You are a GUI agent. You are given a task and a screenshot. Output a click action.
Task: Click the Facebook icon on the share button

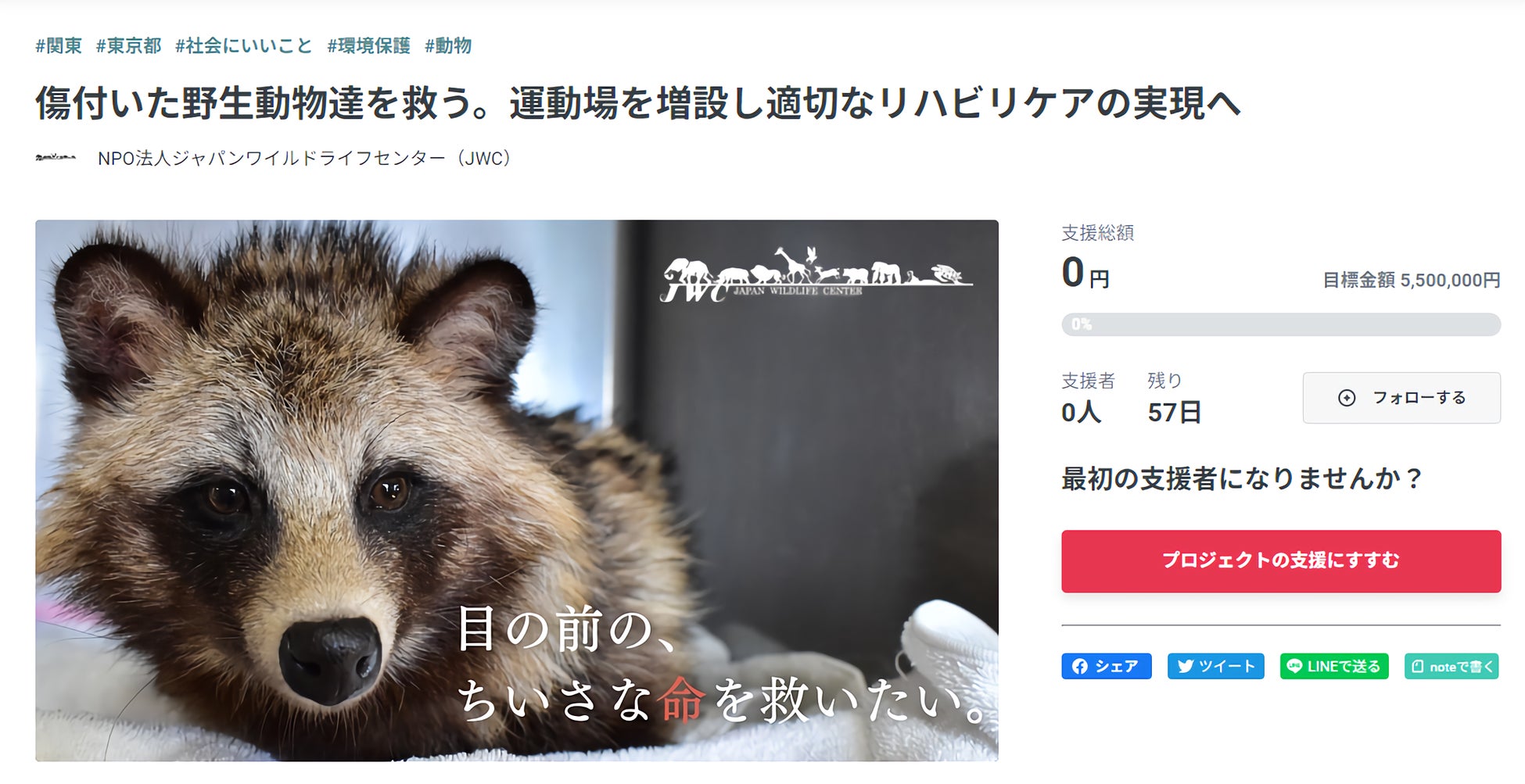[x=1080, y=667]
